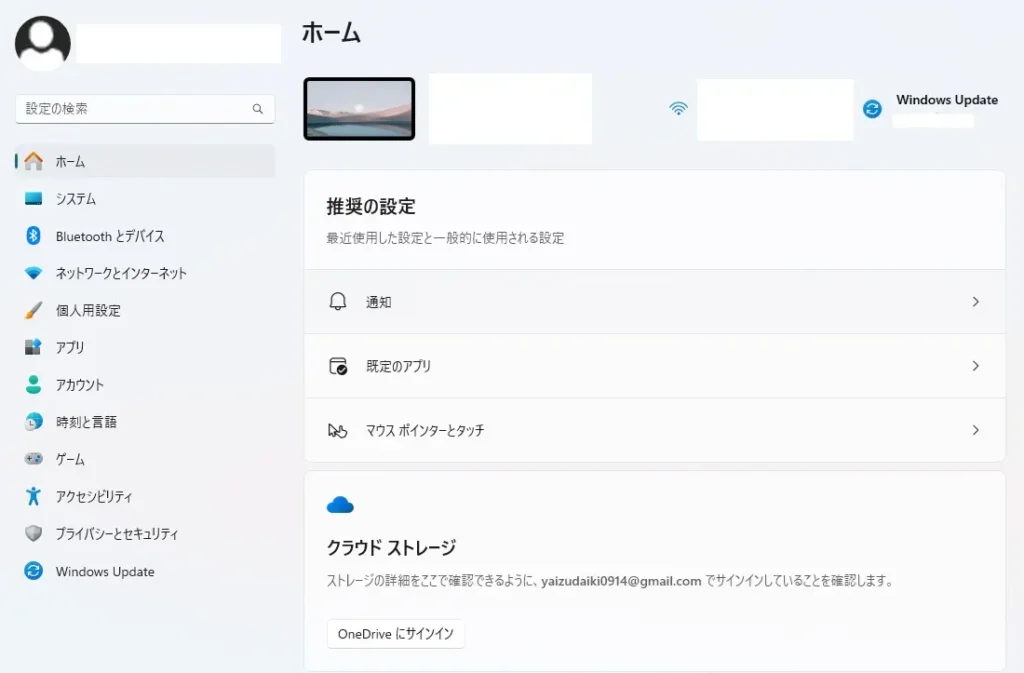Click 最近使用した設定と一般的に使用される設定 subtitle
The height and width of the screenshot is (673, 1024).
[x=445, y=238]
